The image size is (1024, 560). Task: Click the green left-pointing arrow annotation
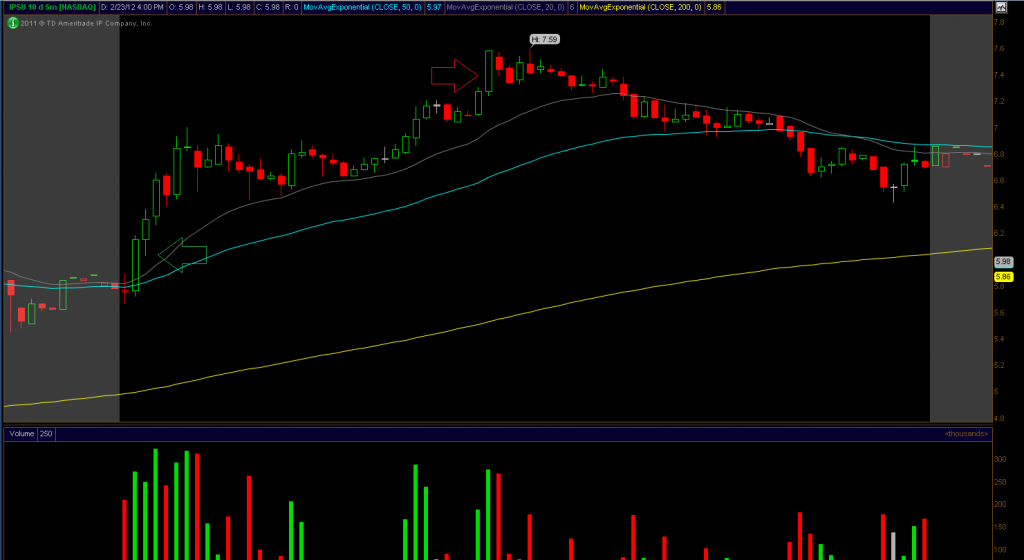[182, 254]
